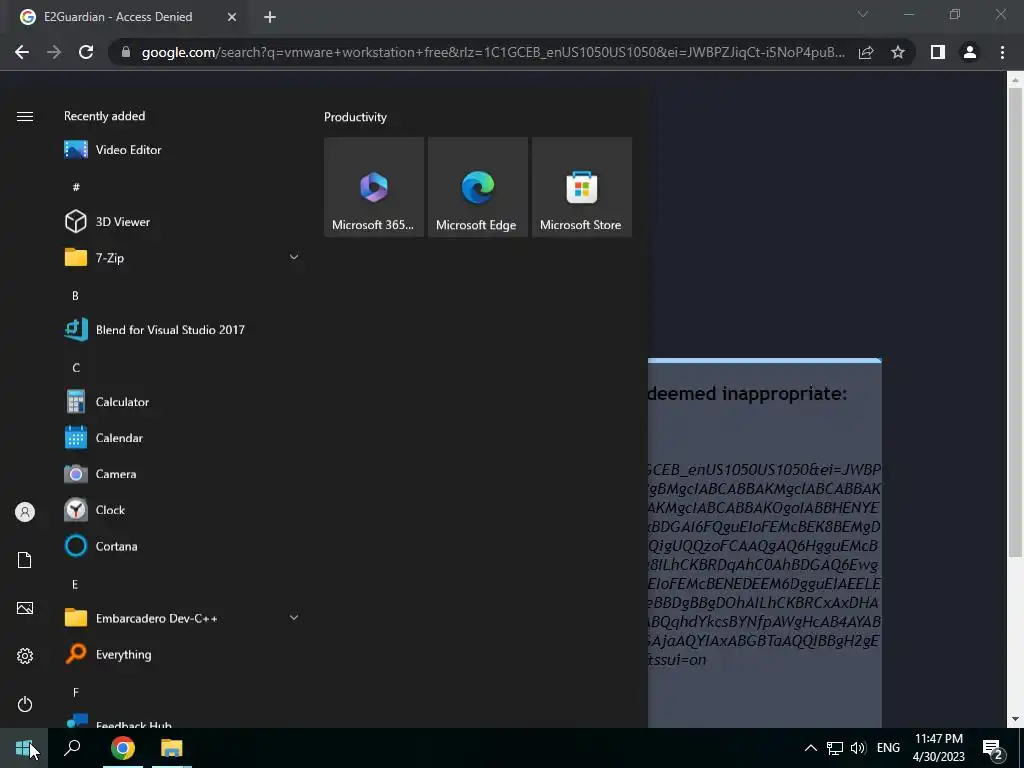Bookmark this page with the star
Screen dimensions: 1024x768
coord(898,52)
